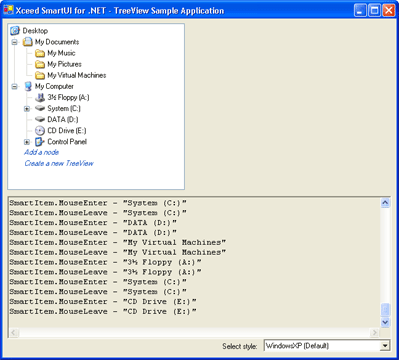
Task: Select the My Documents folder icon
Action: coord(28,42)
